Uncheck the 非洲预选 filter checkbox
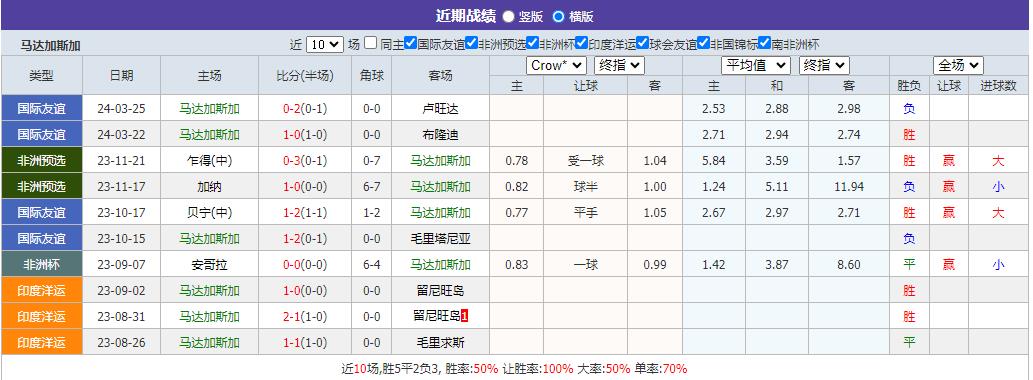1033x380 pixels. 471,43
